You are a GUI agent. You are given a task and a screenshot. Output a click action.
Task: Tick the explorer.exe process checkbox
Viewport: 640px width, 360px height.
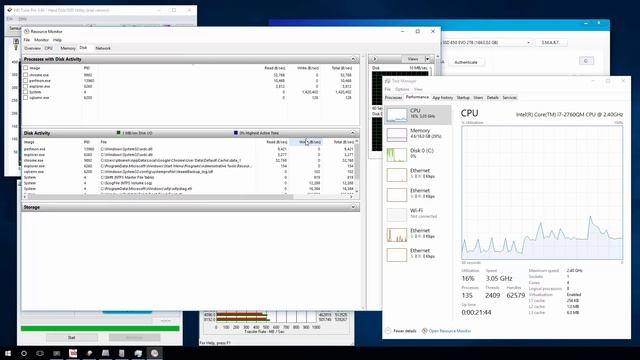click(26, 87)
